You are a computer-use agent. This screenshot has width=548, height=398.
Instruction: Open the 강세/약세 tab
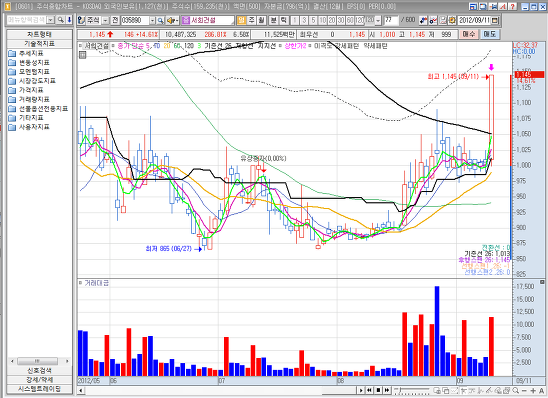[39, 379]
